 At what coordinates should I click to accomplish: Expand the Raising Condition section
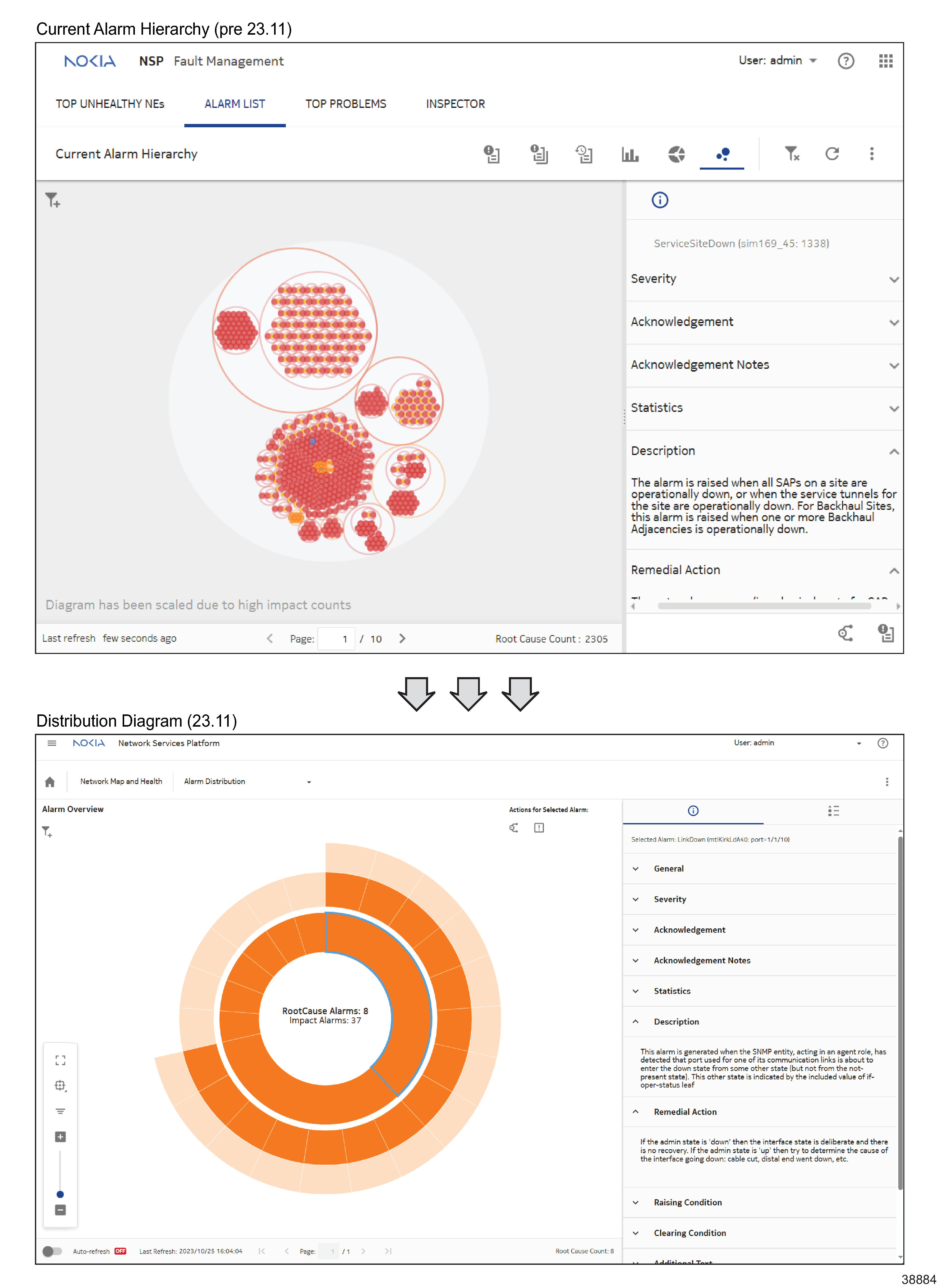[x=760, y=1202]
